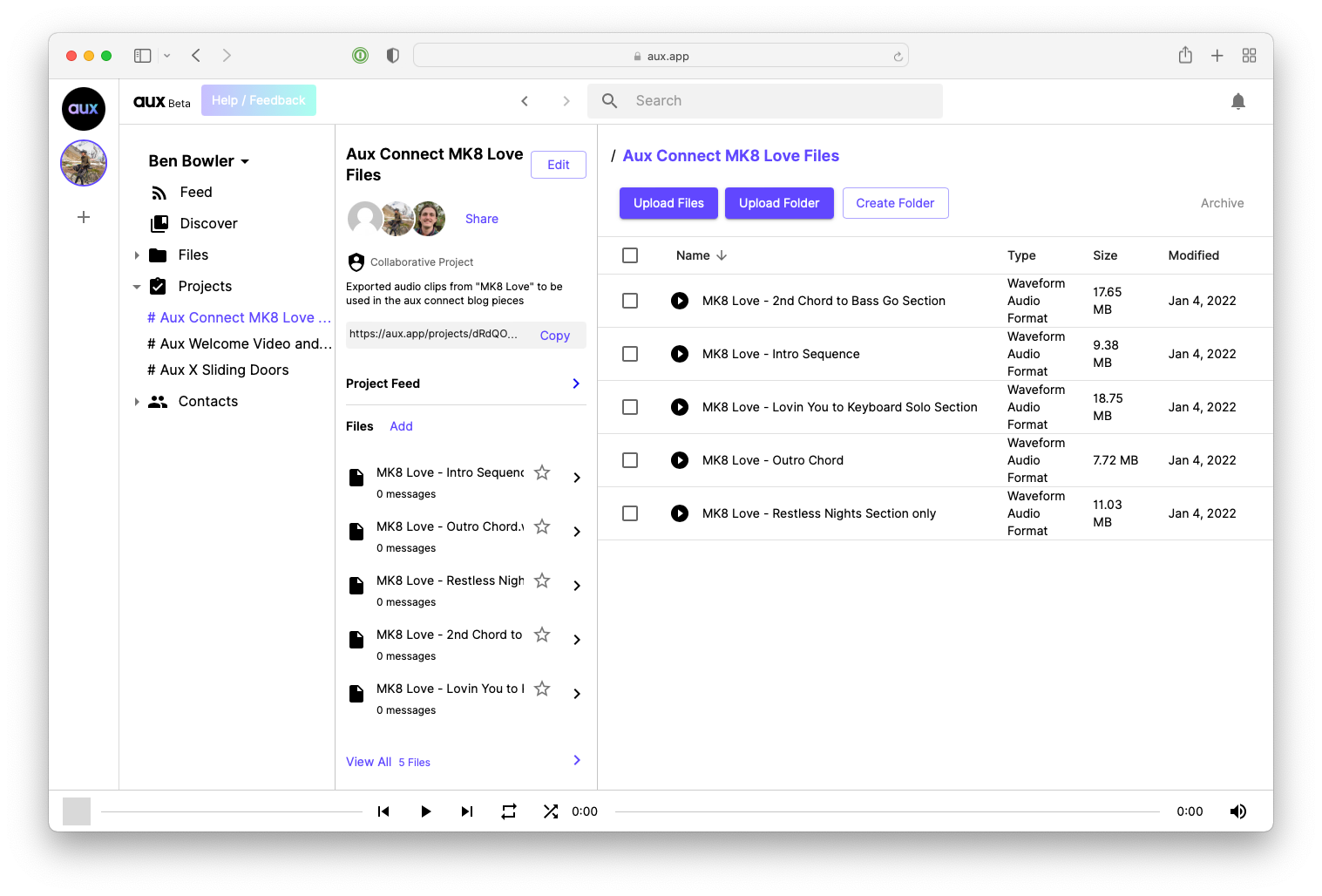Viewport: 1322px width, 896px height.
Task: Open the Safari sidebar dropdown arrow
Action: click(x=166, y=56)
